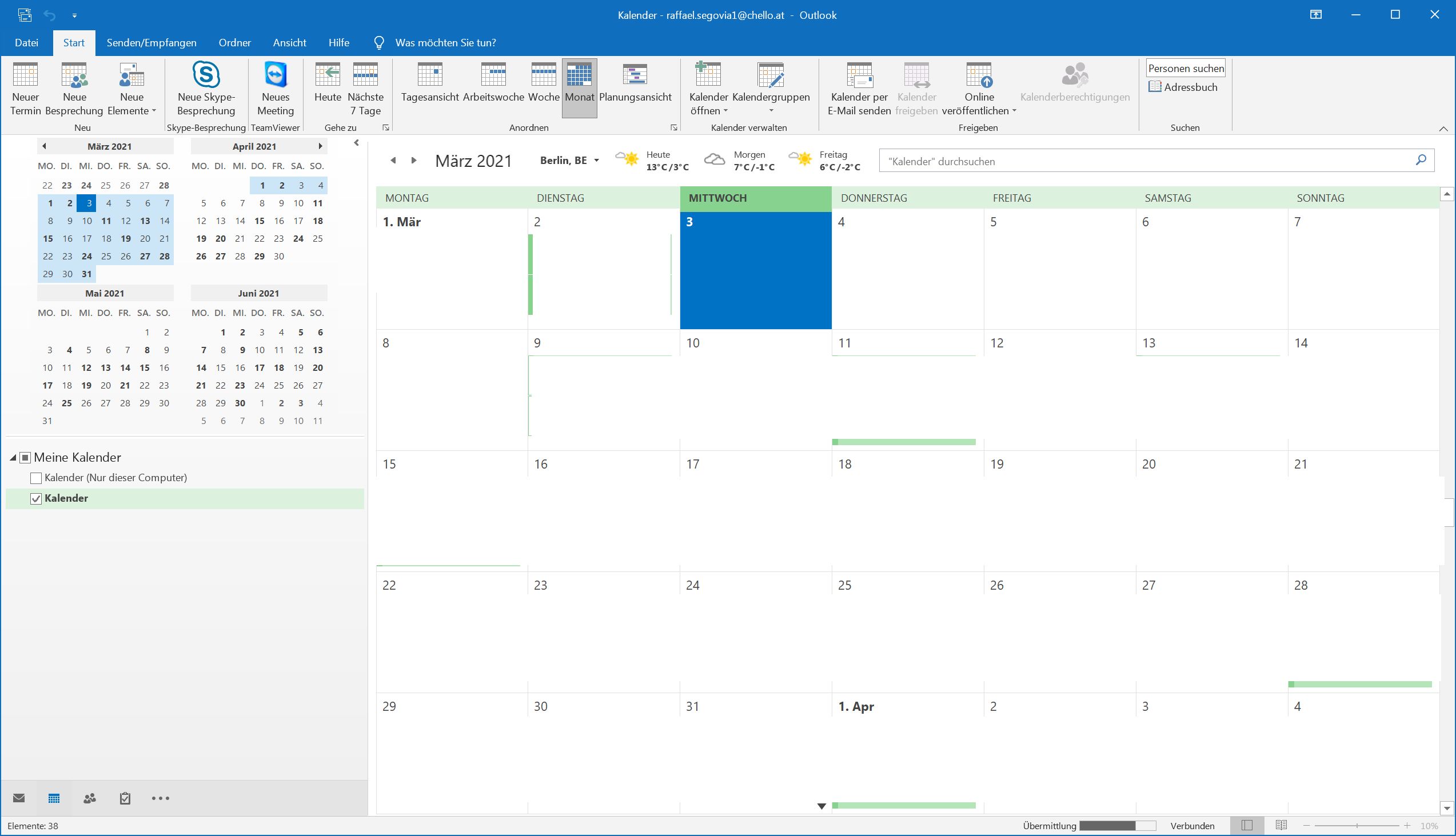This screenshot has width=1456, height=836.
Task: Open the Tasks navigation icon
Action: (x=125, y=798)
